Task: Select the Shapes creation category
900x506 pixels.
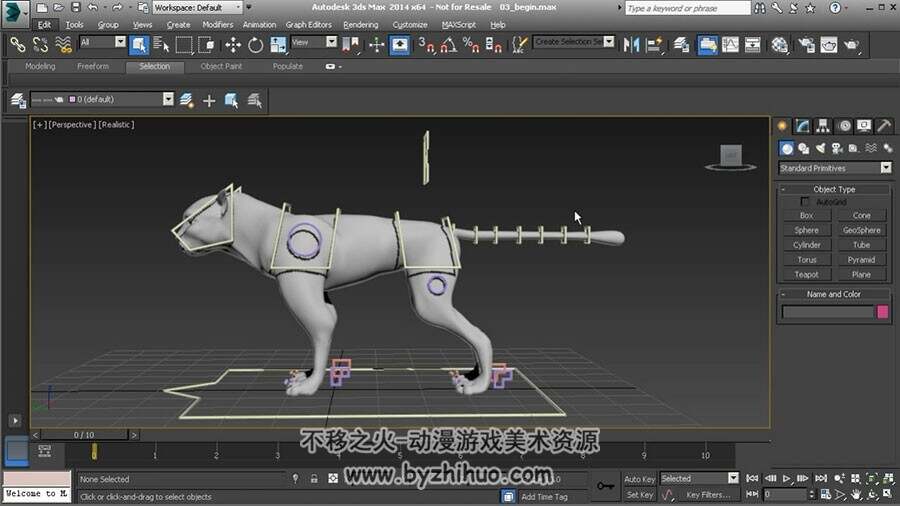Action: [804, 149]
